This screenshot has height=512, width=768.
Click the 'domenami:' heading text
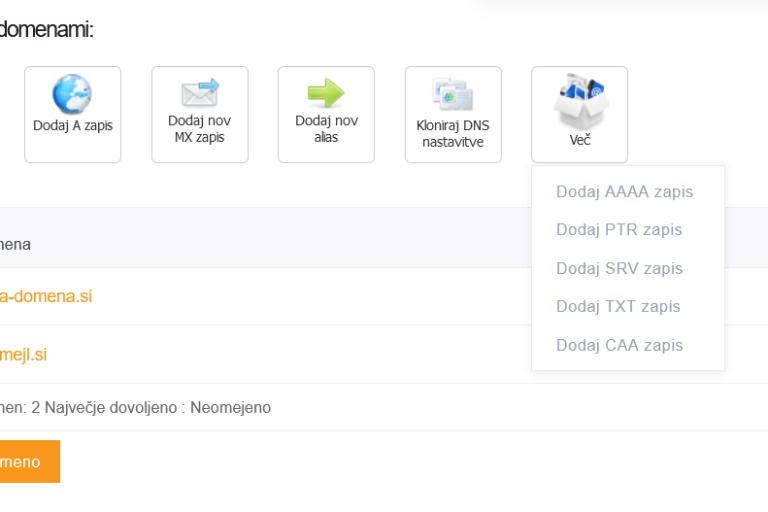pos(47,29)
